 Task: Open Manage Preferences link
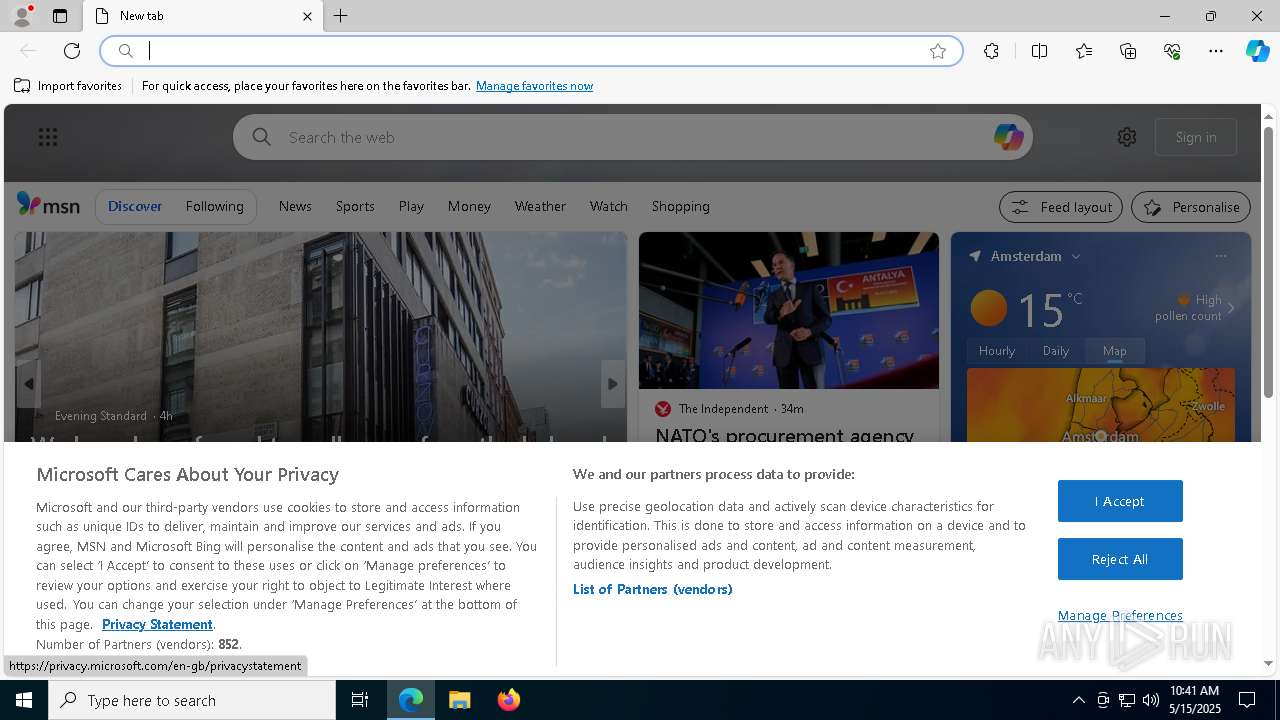pos(1120,615)
